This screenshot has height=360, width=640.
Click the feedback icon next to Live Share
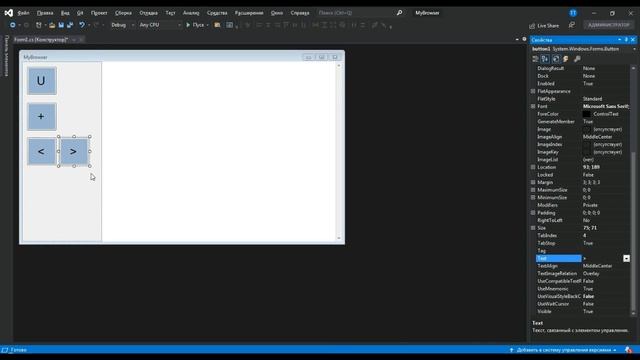[x=572, y=25]
